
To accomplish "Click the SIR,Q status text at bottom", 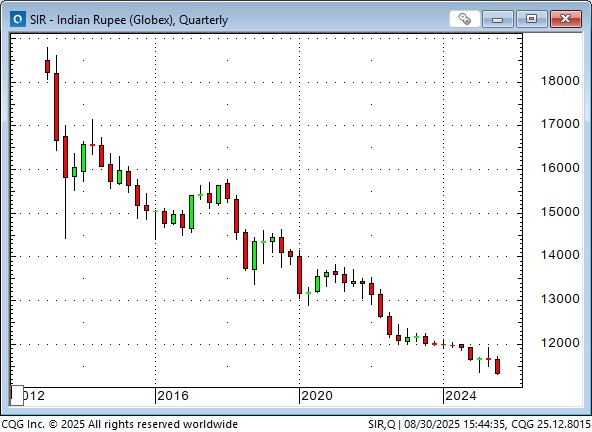I will click(x=382, y=424).
